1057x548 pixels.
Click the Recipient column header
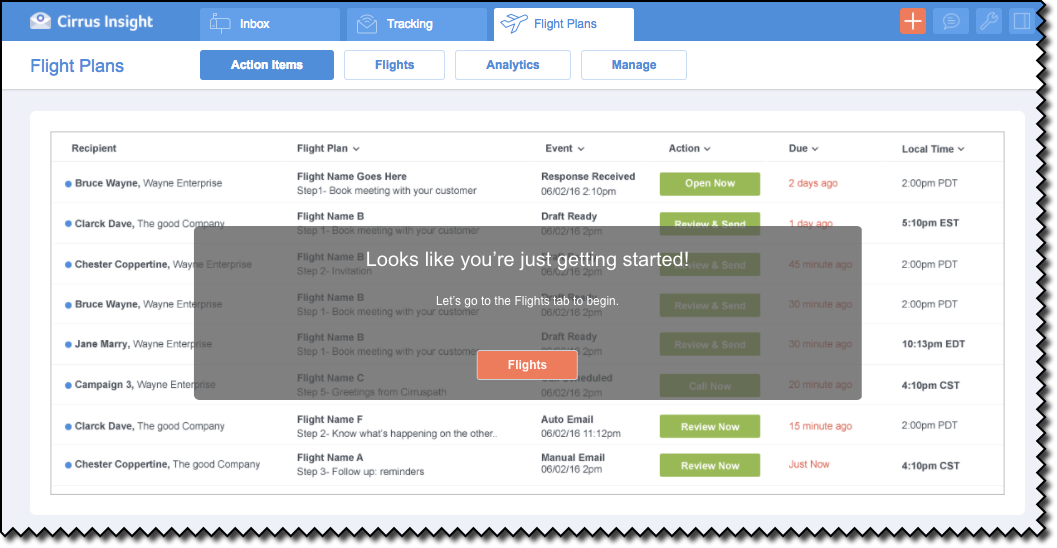(94, 148)
